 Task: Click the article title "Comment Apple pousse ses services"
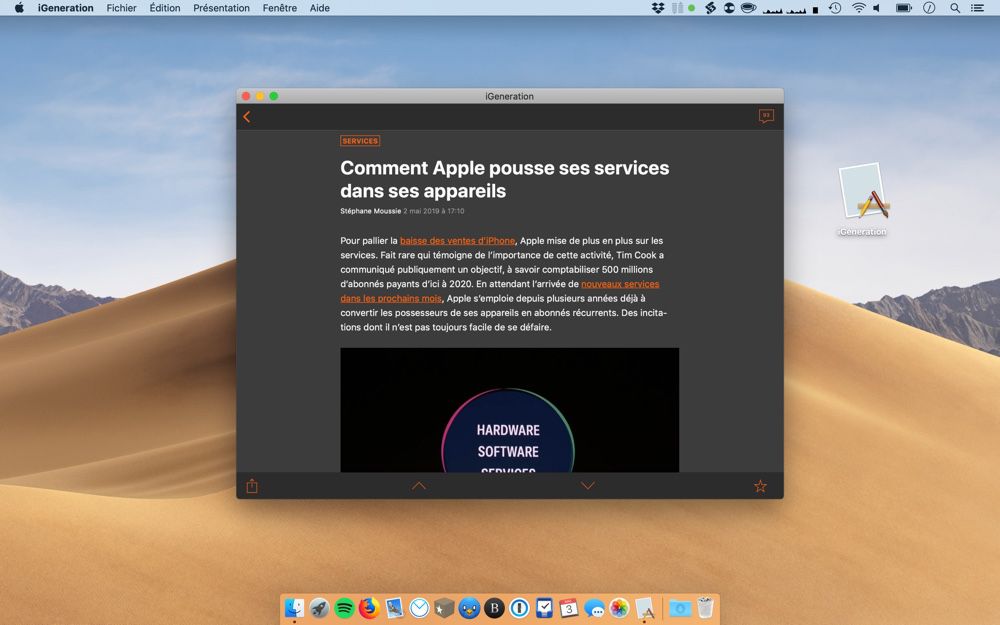(x=504, y=168)
